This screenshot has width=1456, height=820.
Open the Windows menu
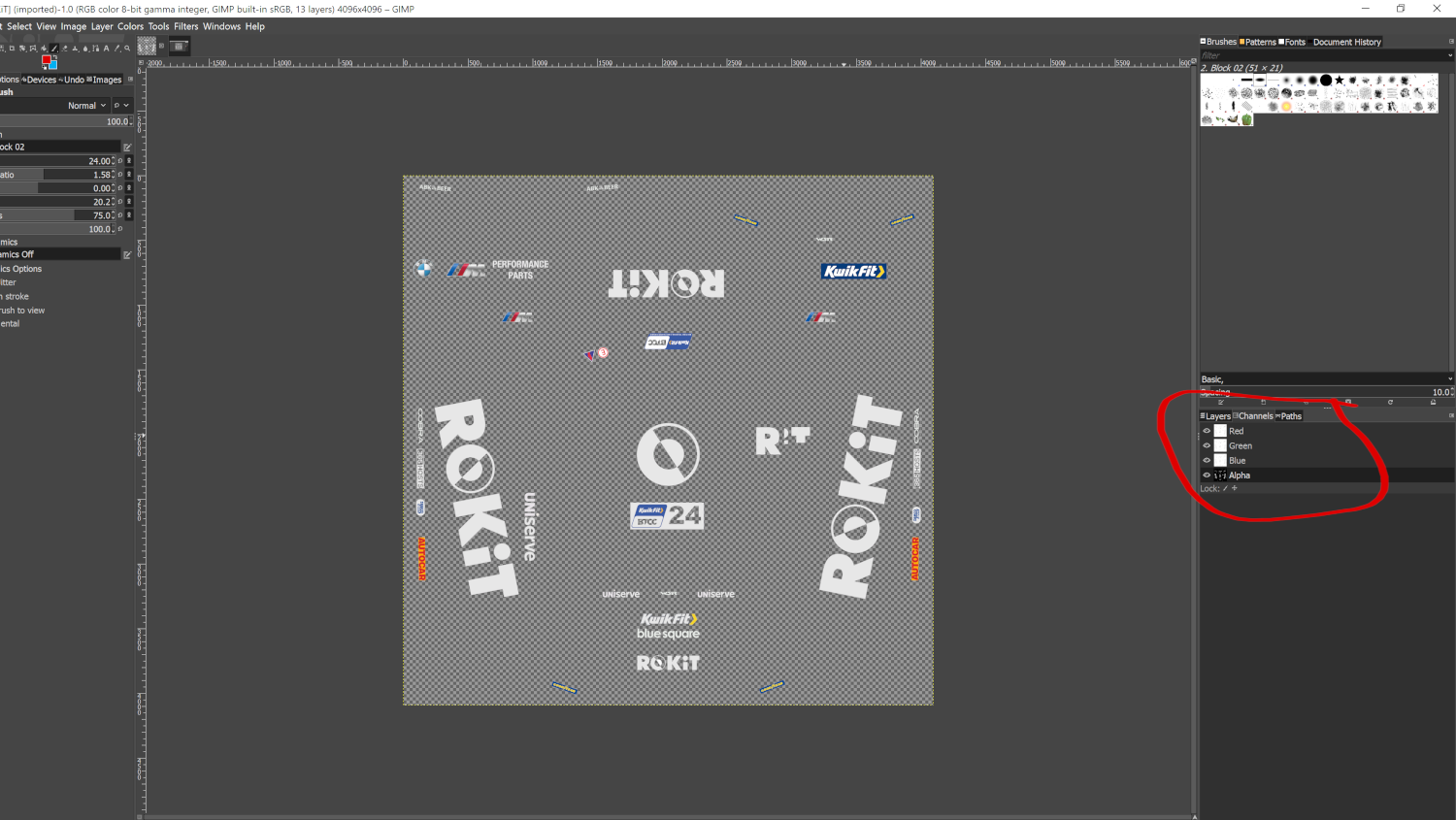(221, 26)
